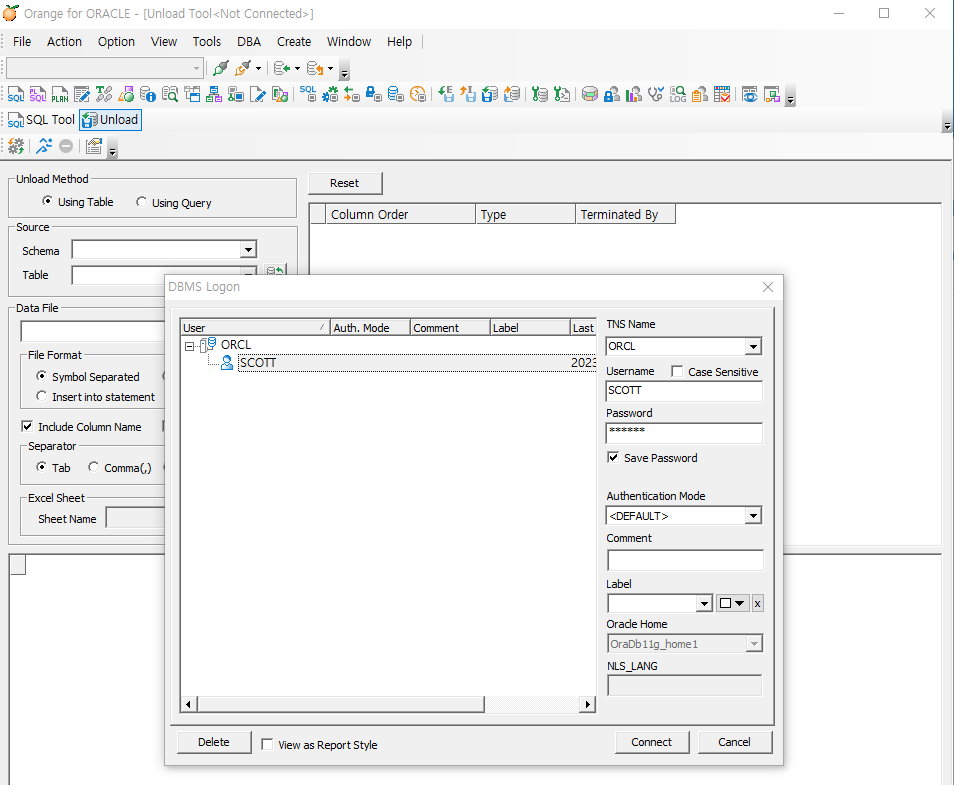Open the Oracle Home dropdown

(754, 644)
